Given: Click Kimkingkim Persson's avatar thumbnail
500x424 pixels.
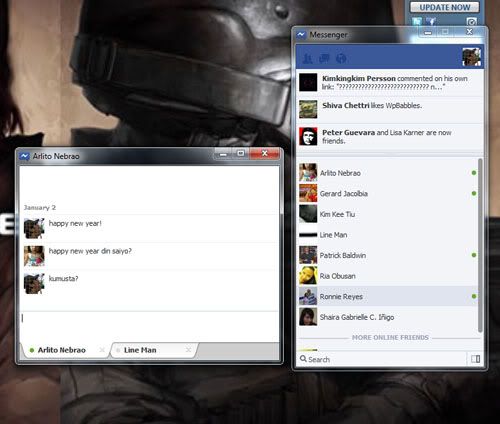Looking at the screenshot, I should pos(308,82).
